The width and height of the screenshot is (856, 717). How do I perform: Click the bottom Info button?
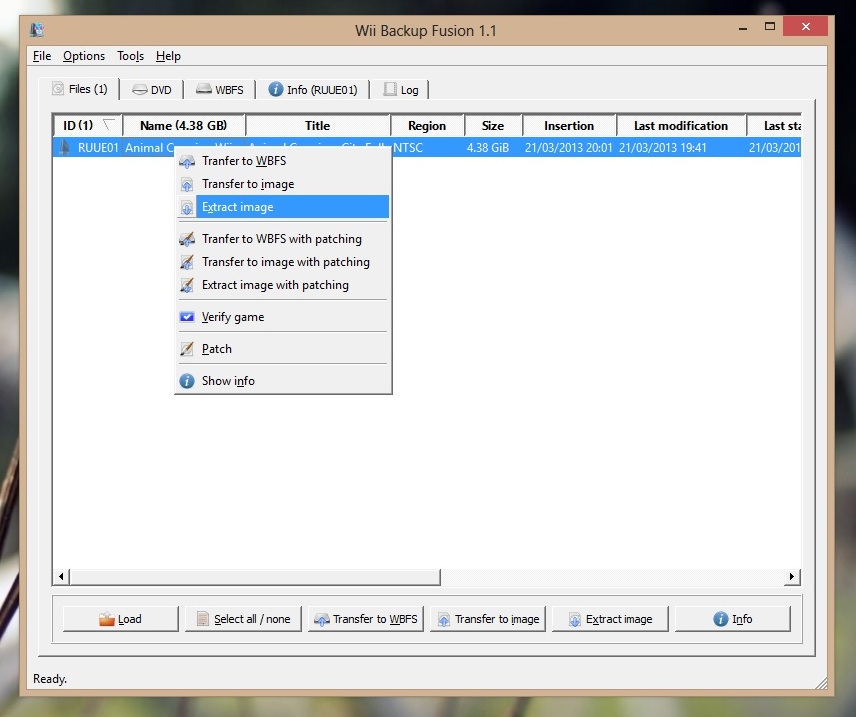point(733,619)
